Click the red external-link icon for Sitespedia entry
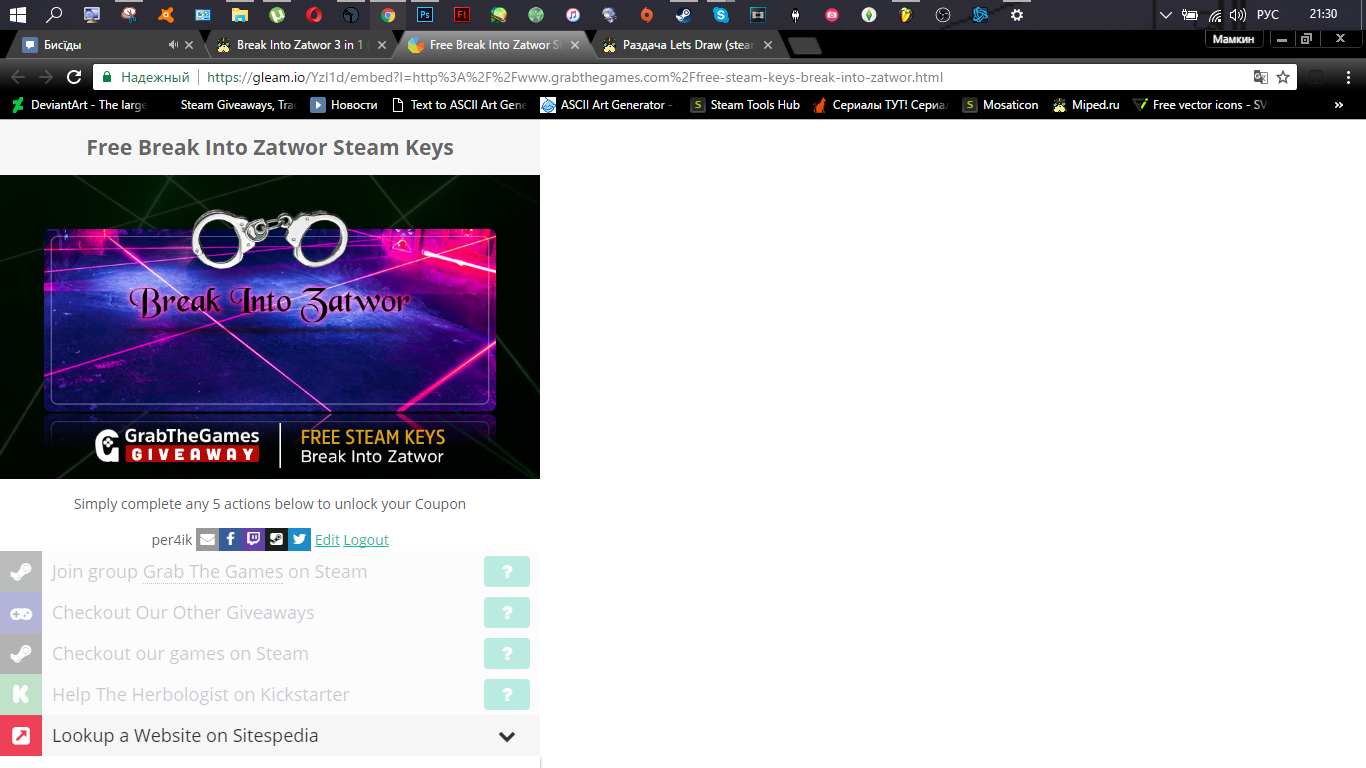Screen dimensions: 1366x768 [x=21, y=736]
